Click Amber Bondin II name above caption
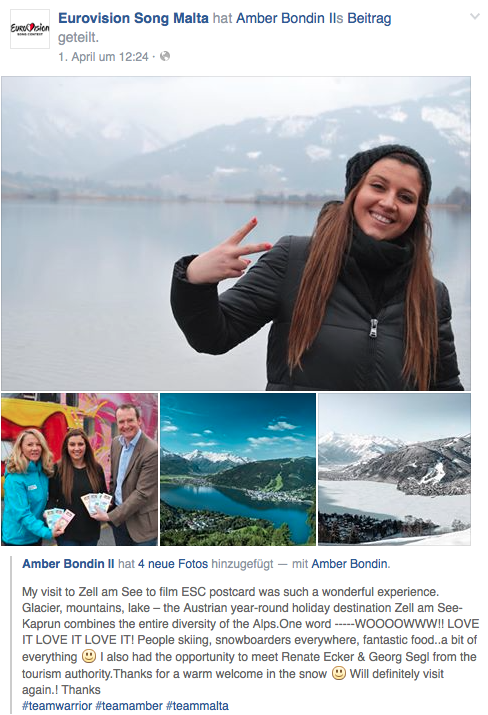This screenshot has height=715, width=488. coord(68,564)
